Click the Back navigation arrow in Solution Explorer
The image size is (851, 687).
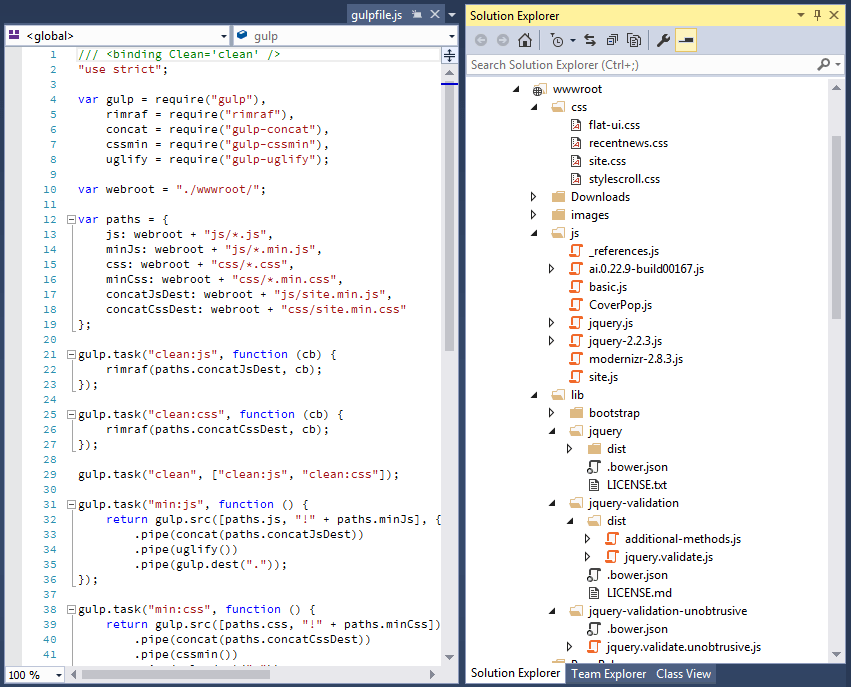(481, 40)
